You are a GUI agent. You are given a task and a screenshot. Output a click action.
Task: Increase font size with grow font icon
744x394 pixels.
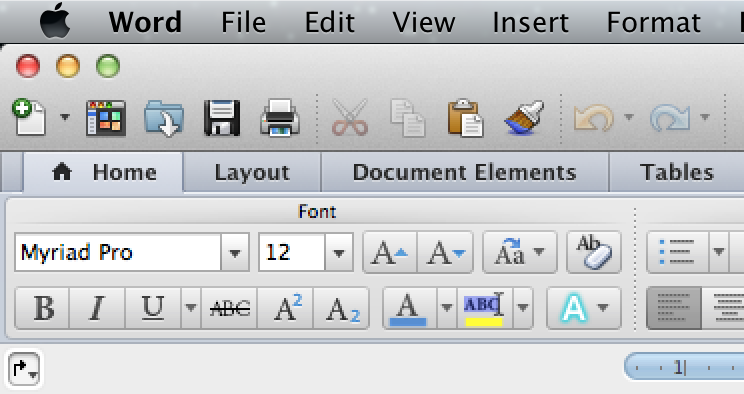pos(390,253)
